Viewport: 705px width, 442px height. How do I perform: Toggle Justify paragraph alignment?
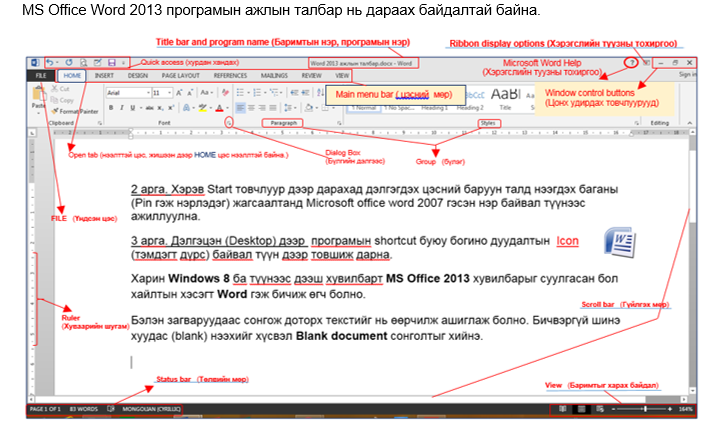(273, 108)
